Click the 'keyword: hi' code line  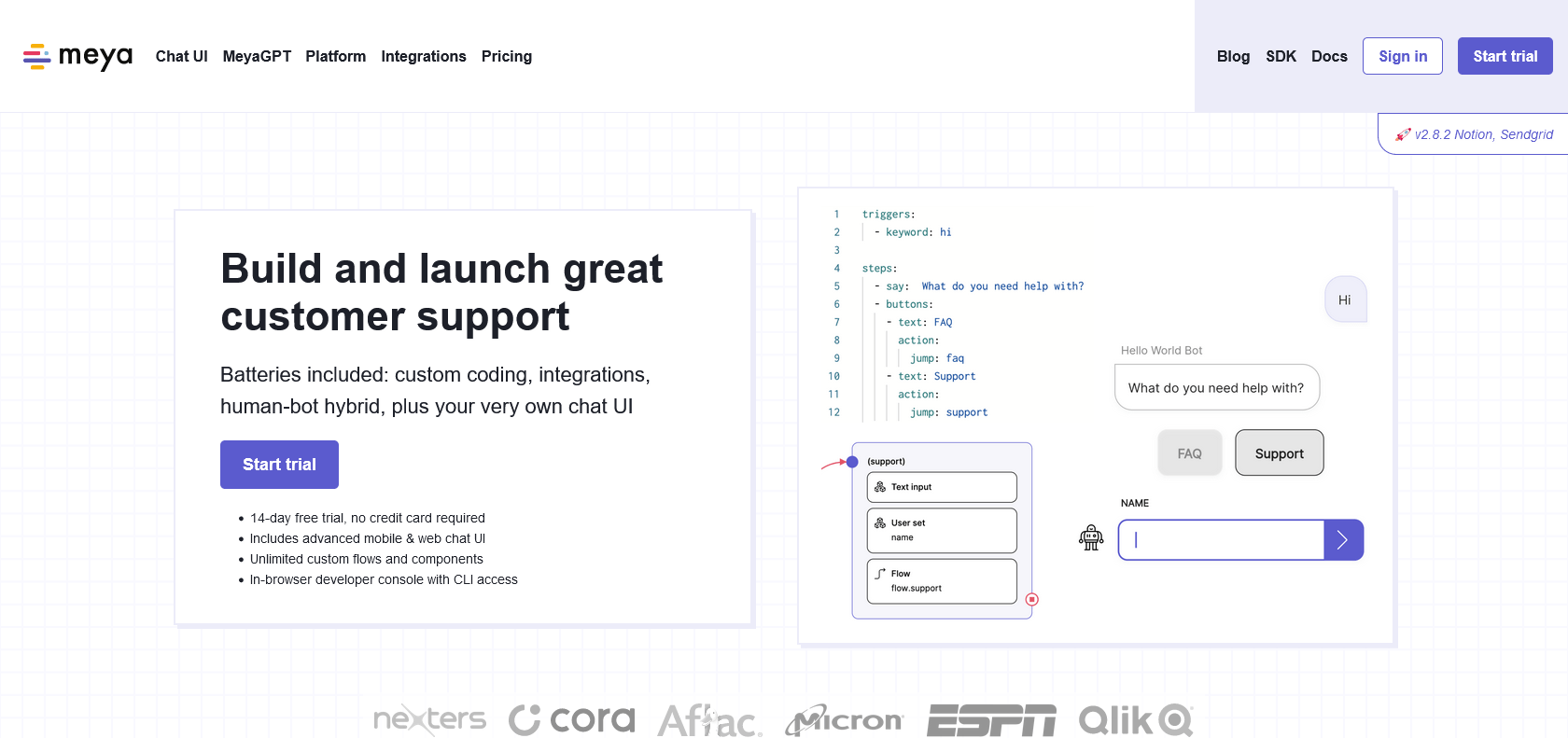point(914,232)
